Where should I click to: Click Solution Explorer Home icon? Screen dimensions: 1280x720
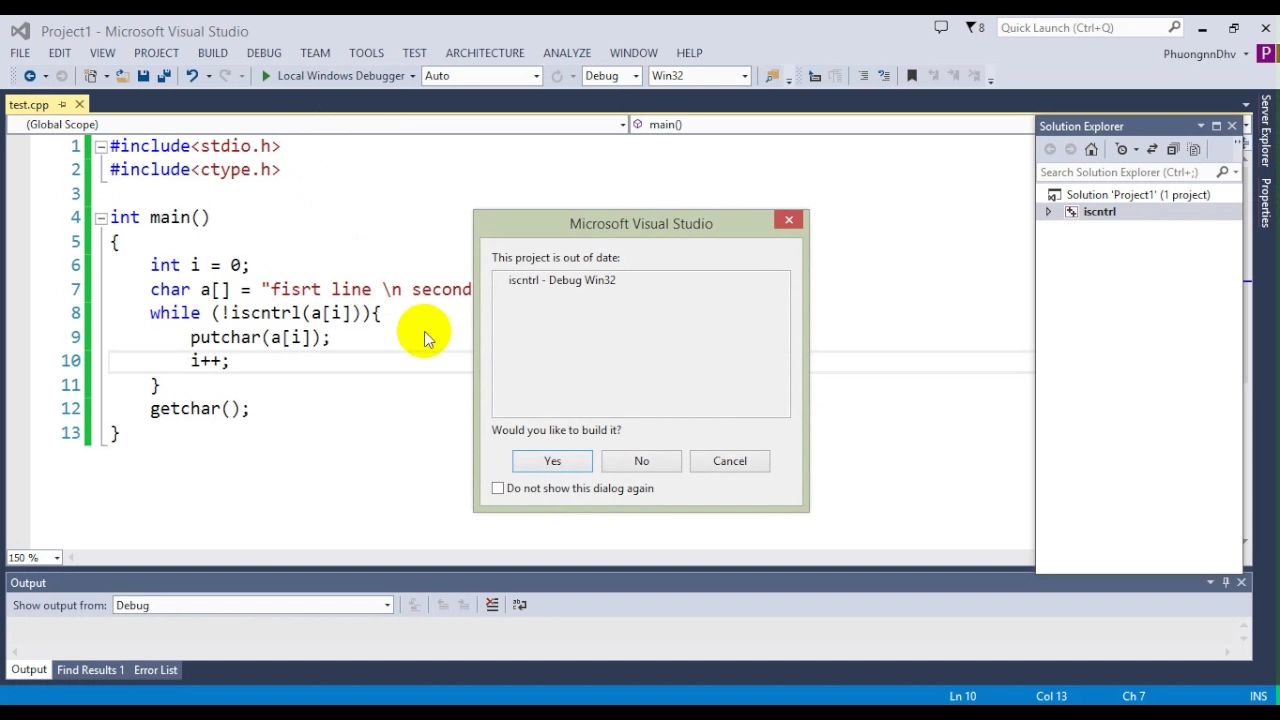(x=1091, y=150)
